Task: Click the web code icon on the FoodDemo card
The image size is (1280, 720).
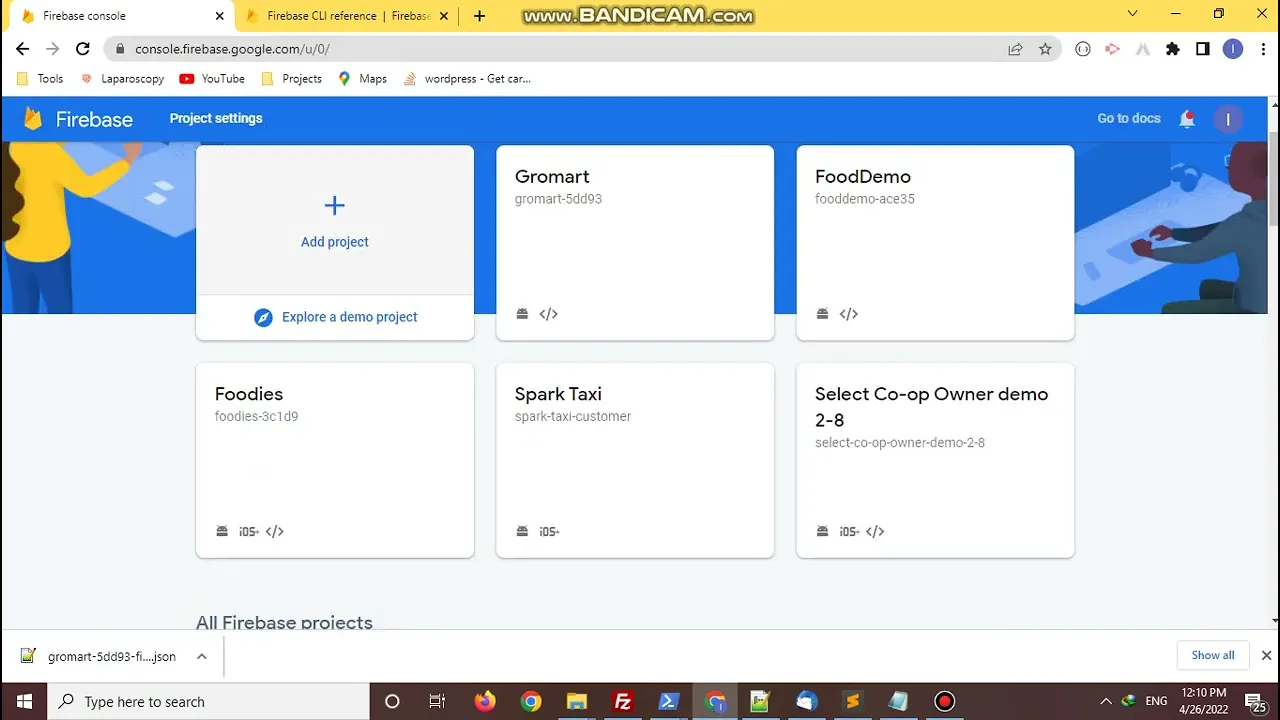Action: (x=849, y=314)
